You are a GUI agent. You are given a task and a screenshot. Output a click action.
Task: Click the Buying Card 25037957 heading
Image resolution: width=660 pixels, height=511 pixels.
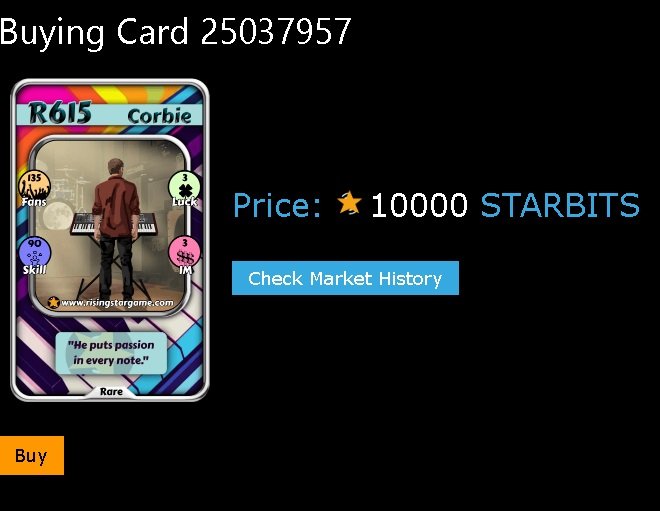point(175,32)
